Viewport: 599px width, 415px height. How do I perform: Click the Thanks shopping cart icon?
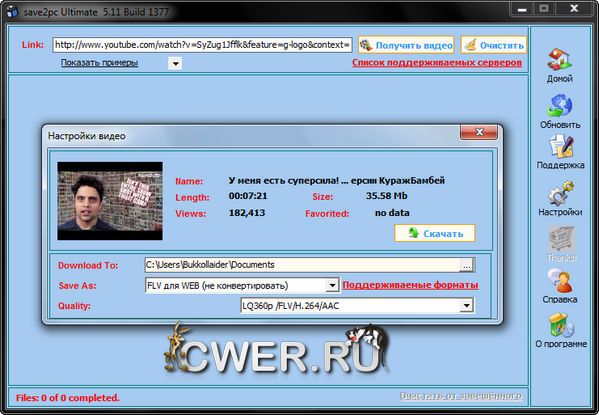tap(560, 238)
